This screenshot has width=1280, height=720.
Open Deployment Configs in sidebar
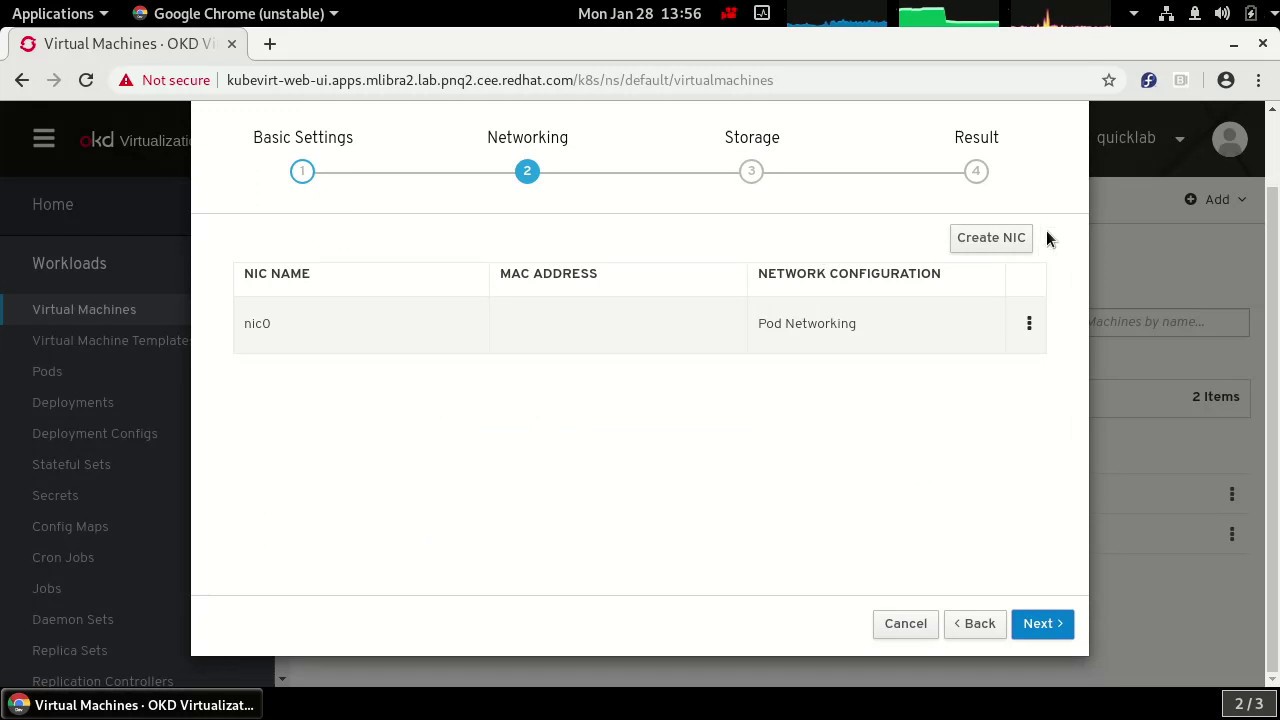click(x=95, y=433)
